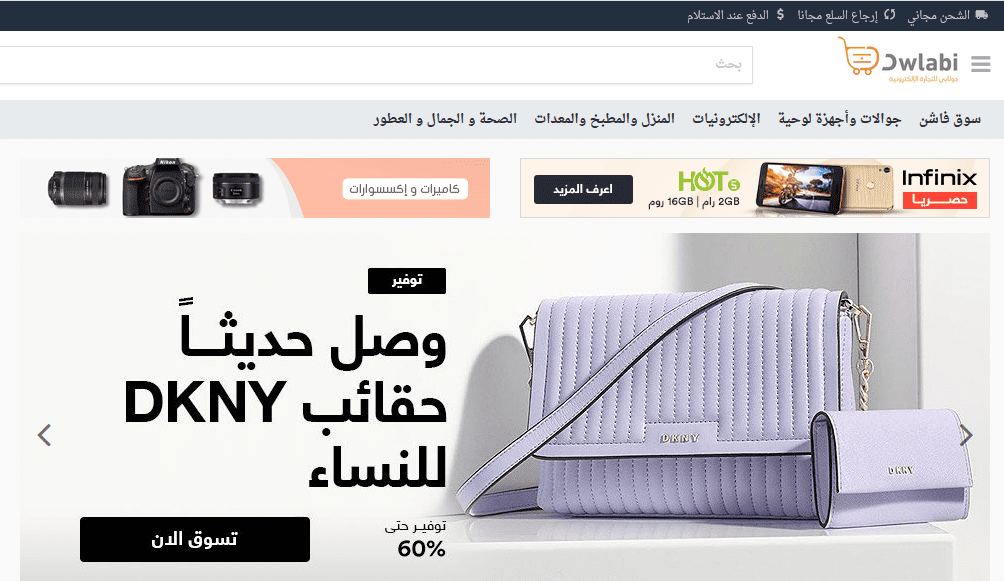Go to previous slide with left arrow

click(x=44, y=436)
